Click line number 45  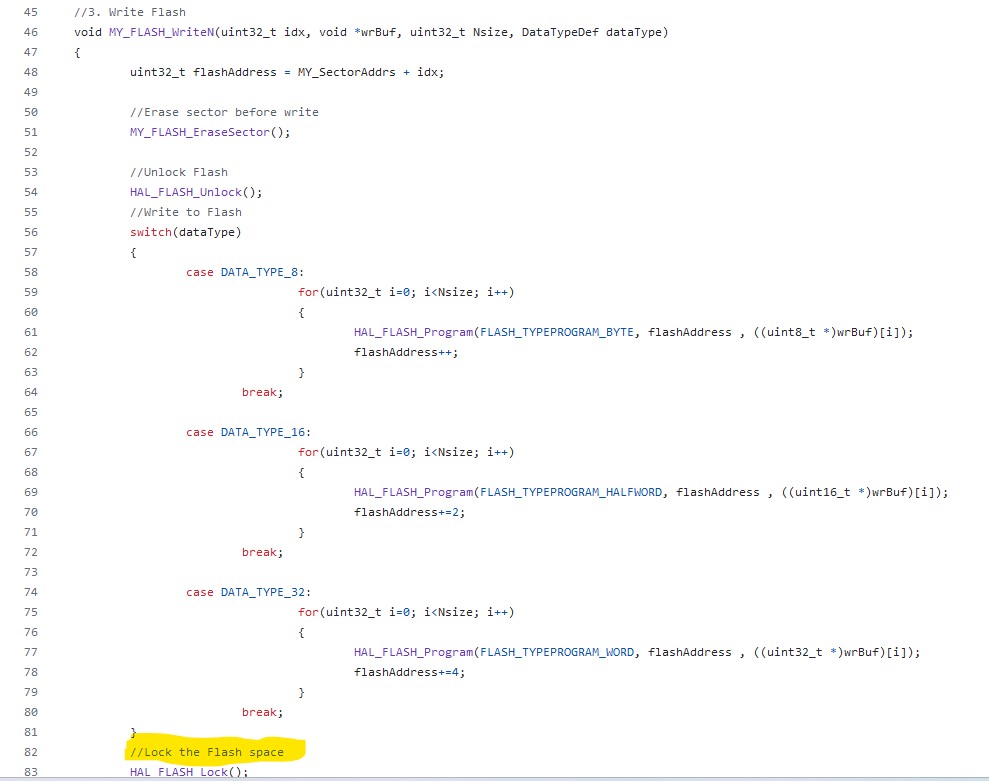click(30, 12)
